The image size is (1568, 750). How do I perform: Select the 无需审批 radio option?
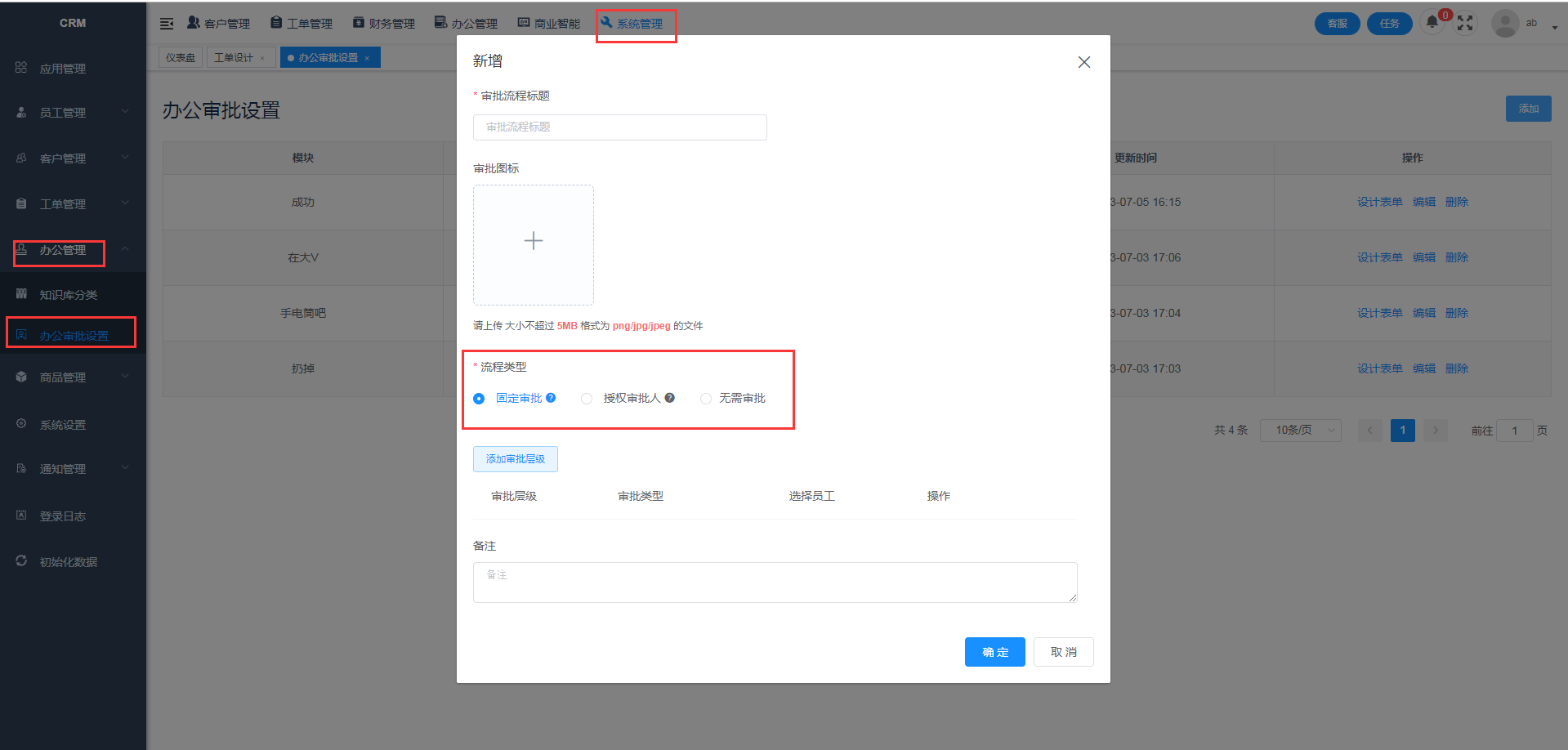[706, 399]
